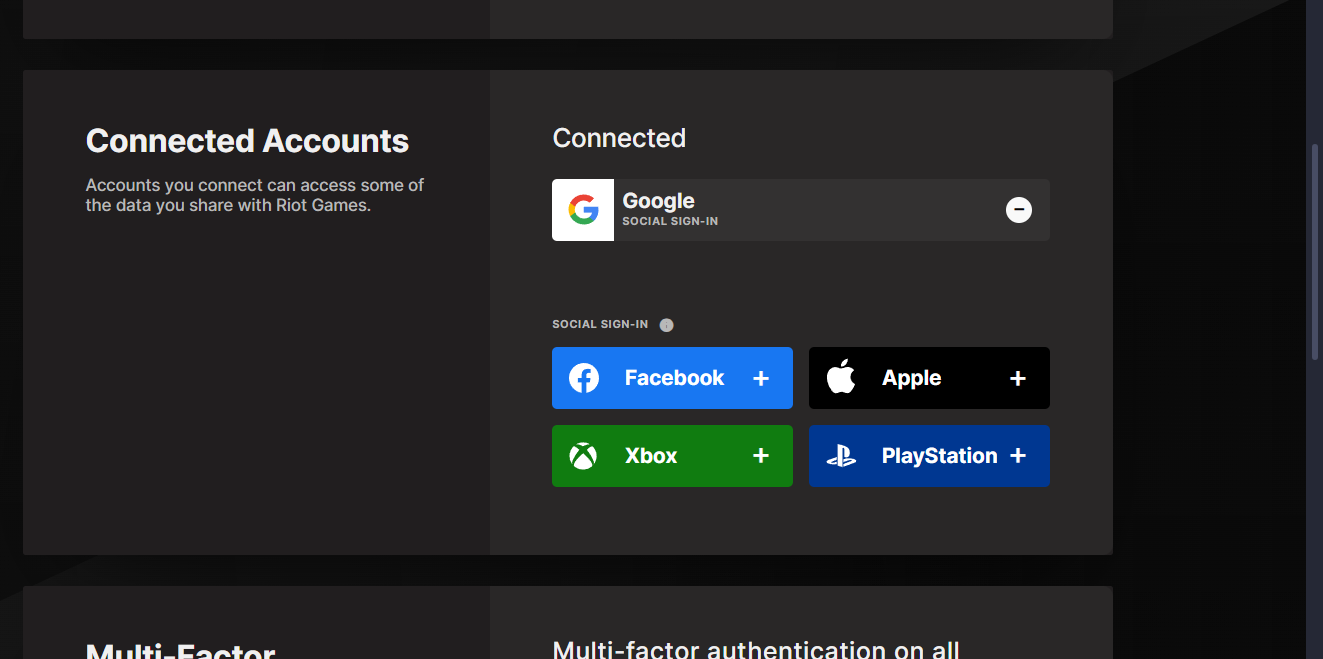Click the plus icon on Xbox button
Viewport: 1323px width, 659px height.
coord(761,456)
